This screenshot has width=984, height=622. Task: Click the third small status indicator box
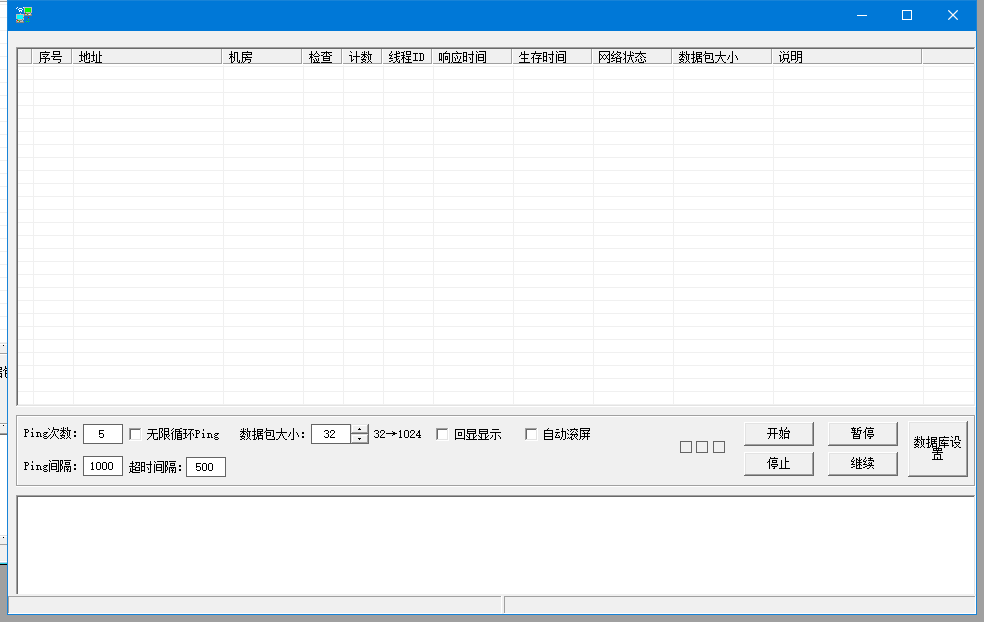(719, 447)
